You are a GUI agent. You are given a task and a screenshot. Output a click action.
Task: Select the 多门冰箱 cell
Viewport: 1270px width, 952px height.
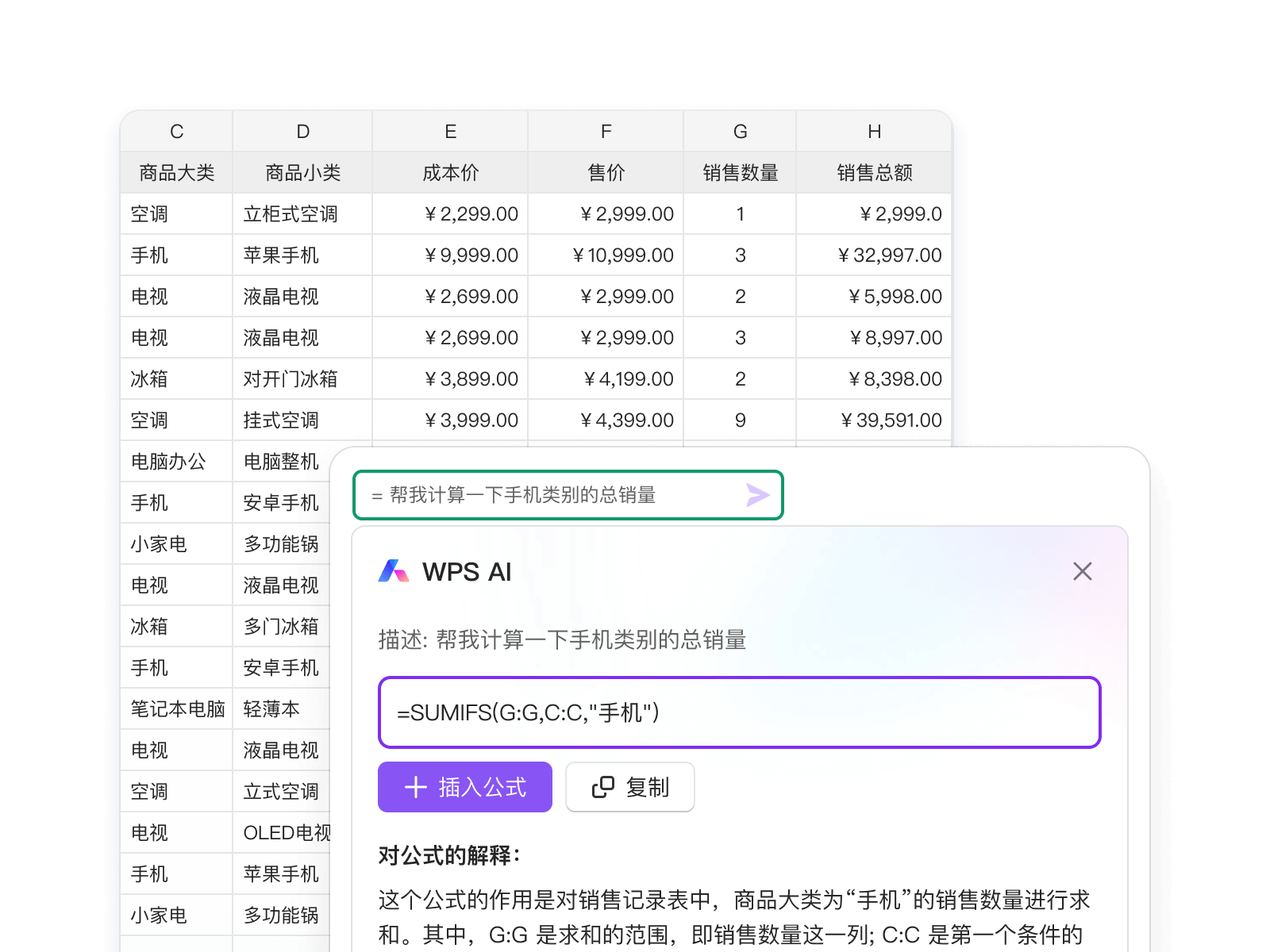282,626
